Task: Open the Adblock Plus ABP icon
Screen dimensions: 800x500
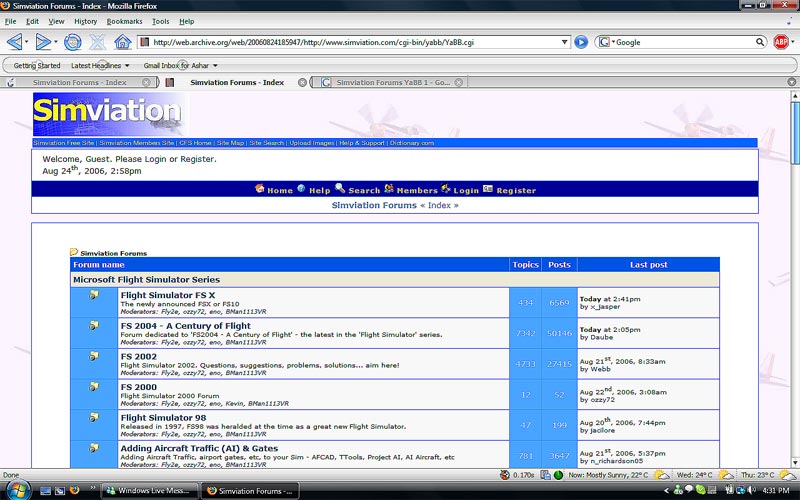Action: pos(781,42)
